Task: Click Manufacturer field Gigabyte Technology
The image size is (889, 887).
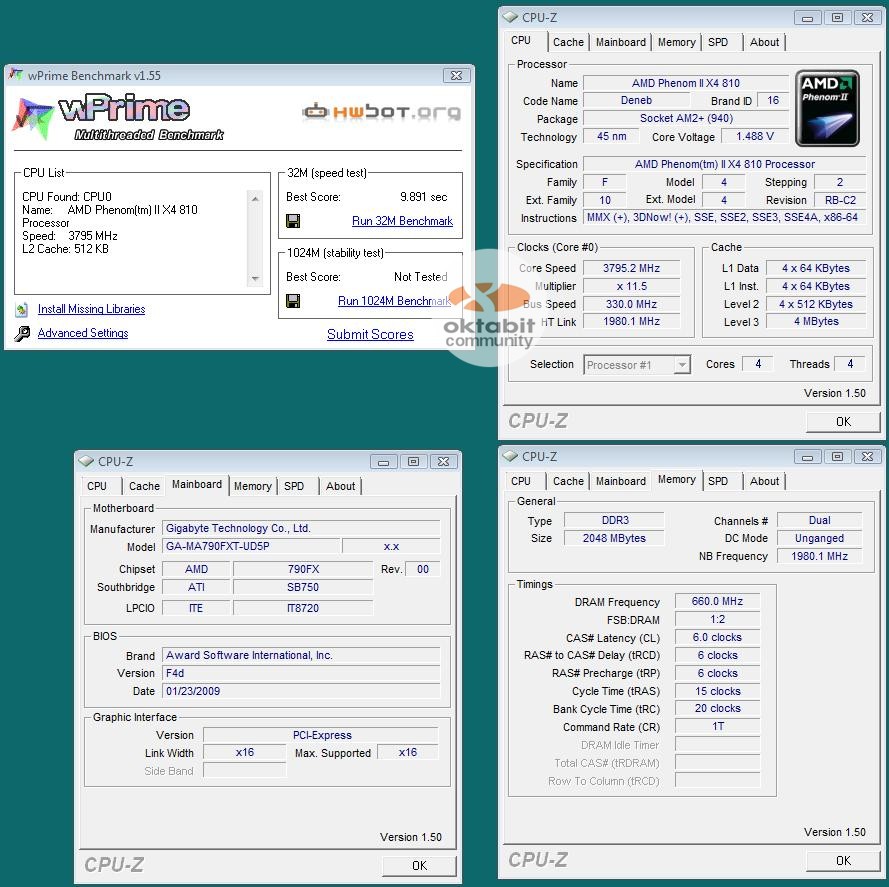Action: pos(300,528)
